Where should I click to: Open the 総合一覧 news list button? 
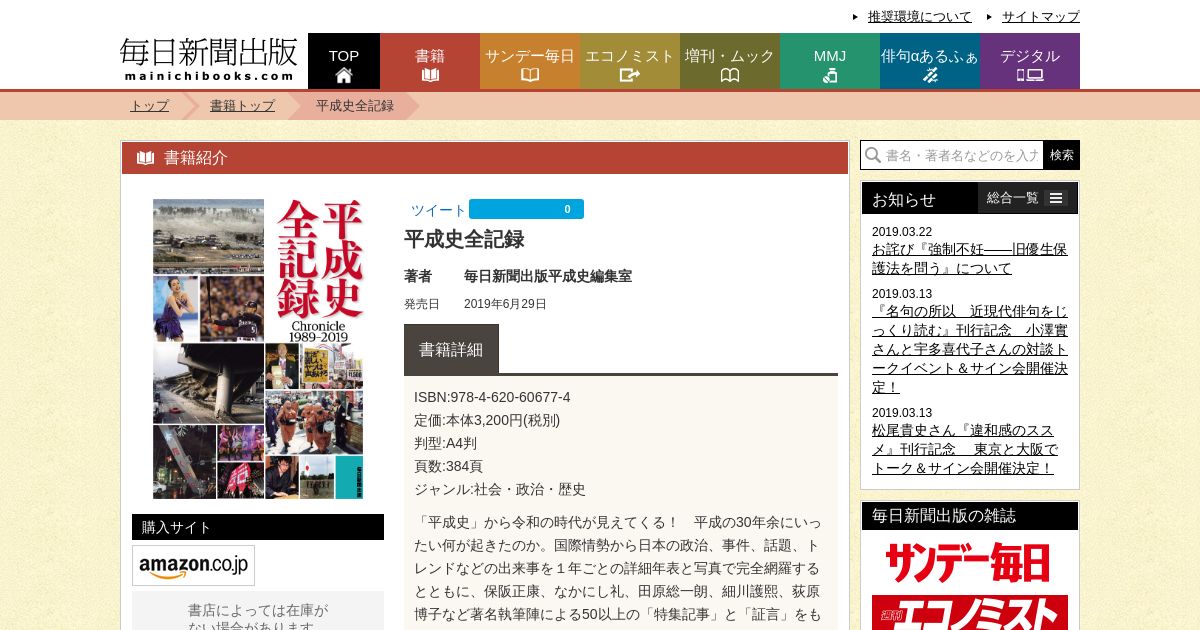1027,198
